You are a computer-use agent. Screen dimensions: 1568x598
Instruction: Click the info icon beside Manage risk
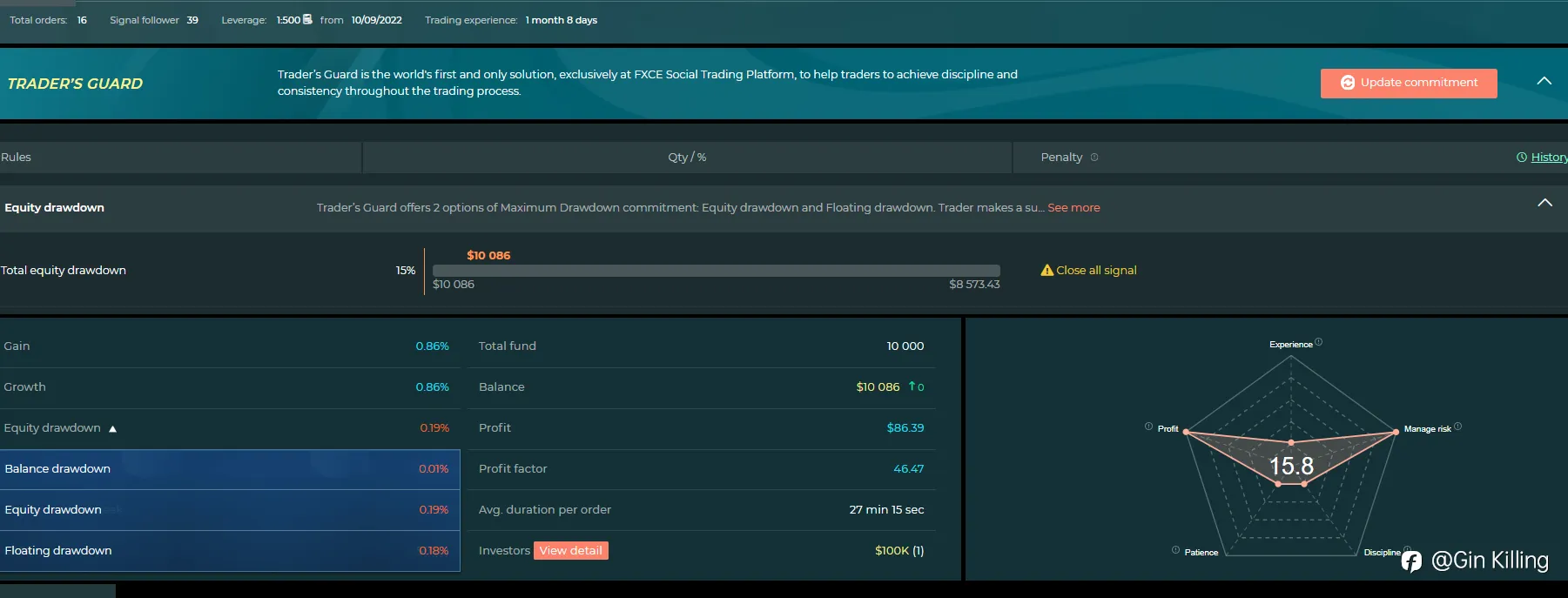tap(1457, 427)
